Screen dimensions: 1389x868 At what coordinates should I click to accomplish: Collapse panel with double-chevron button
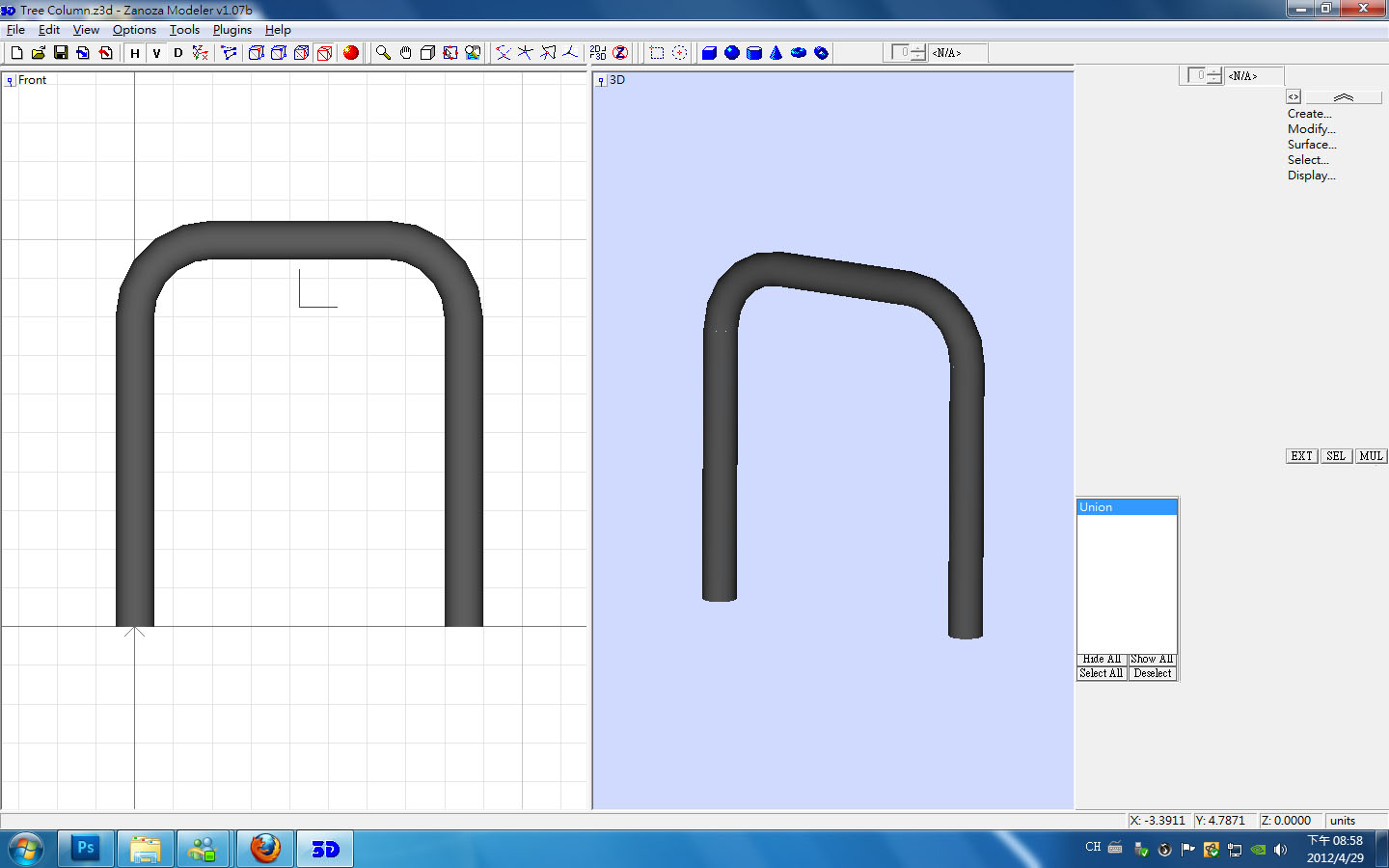click(1343, 97)
